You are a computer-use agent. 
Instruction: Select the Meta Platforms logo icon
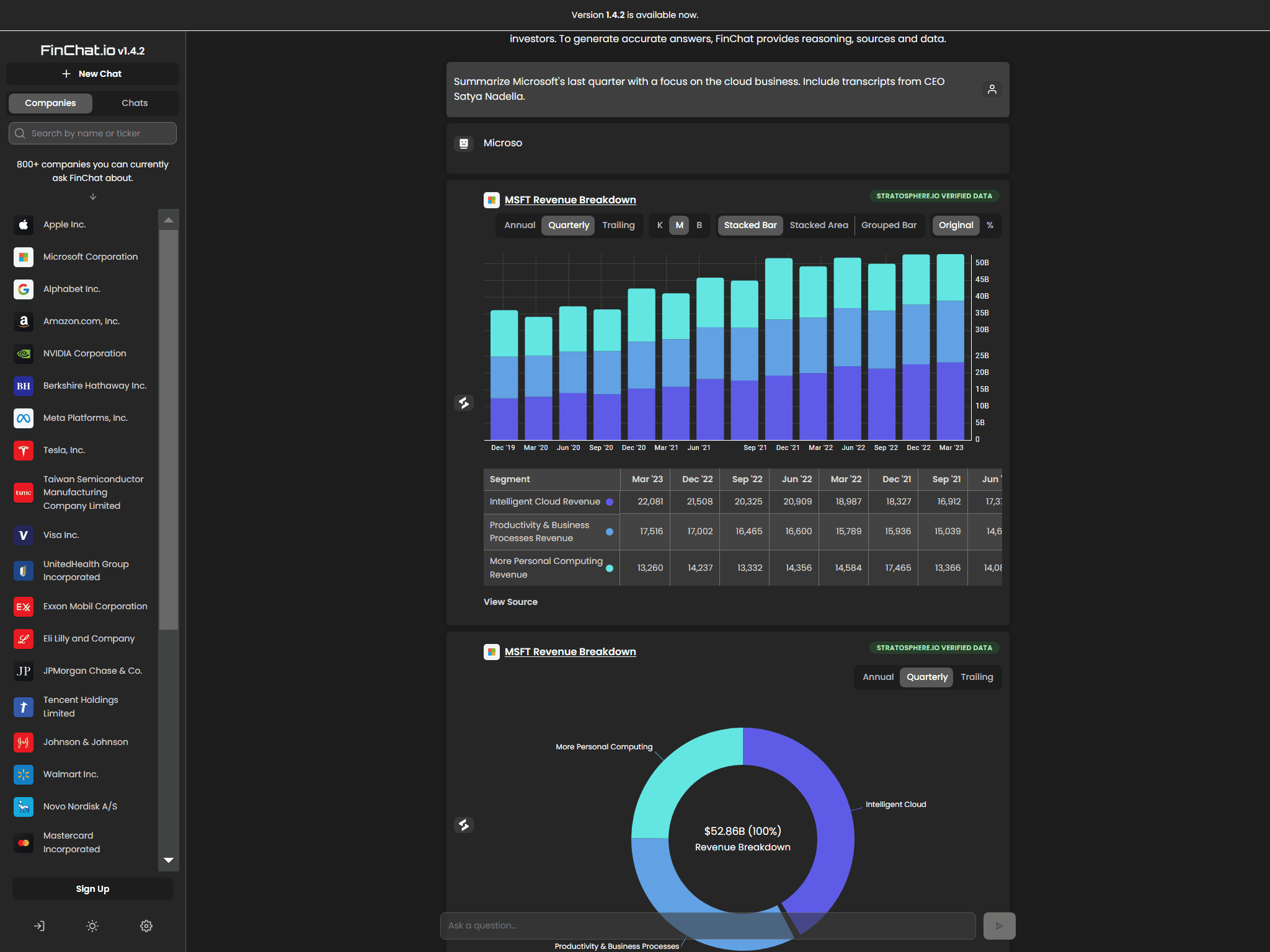[24, 418]
